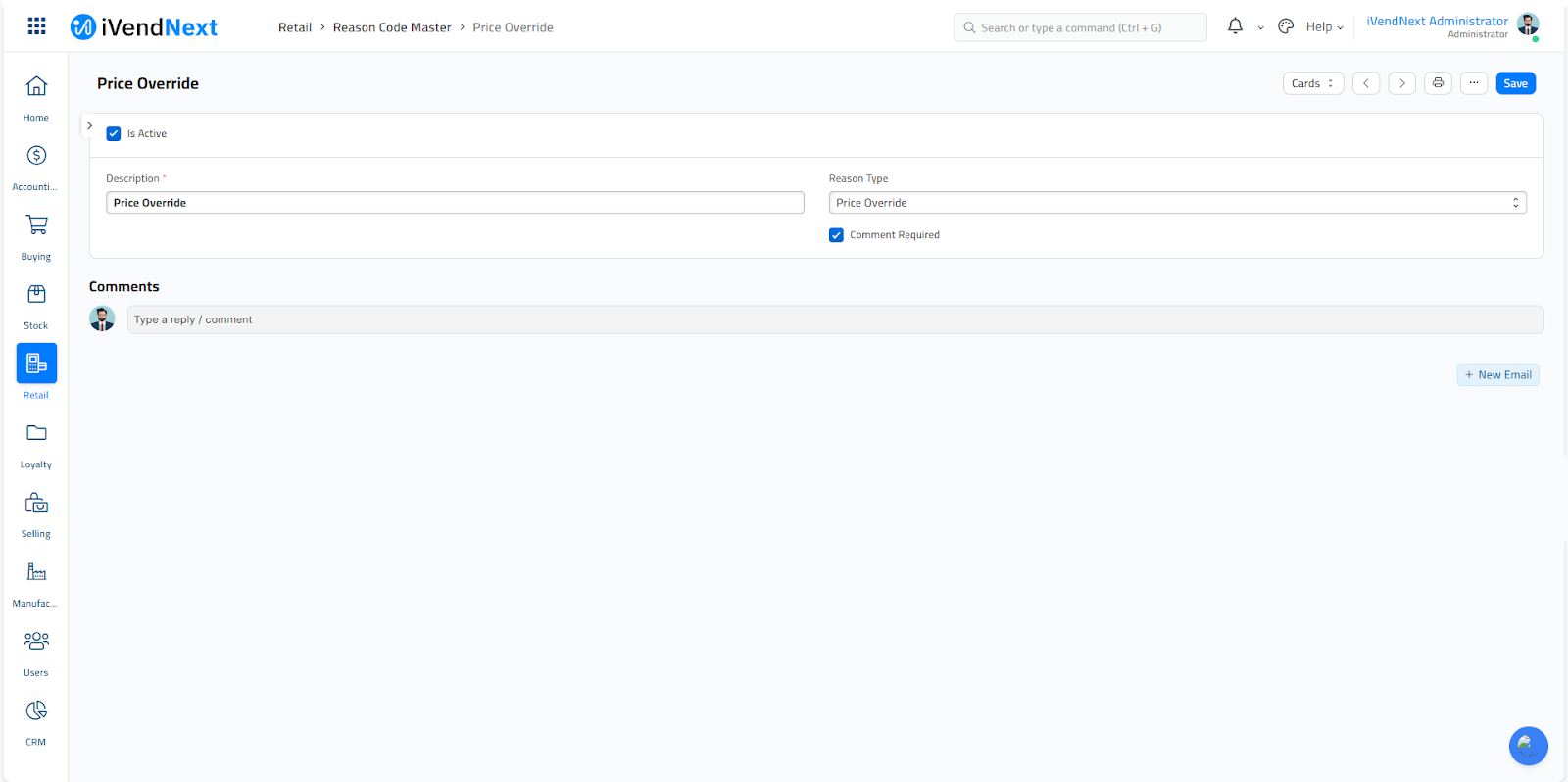This screenshot has height=782, width=1568.
Task: Click the Description input field
Action: (x=455, y=203)
